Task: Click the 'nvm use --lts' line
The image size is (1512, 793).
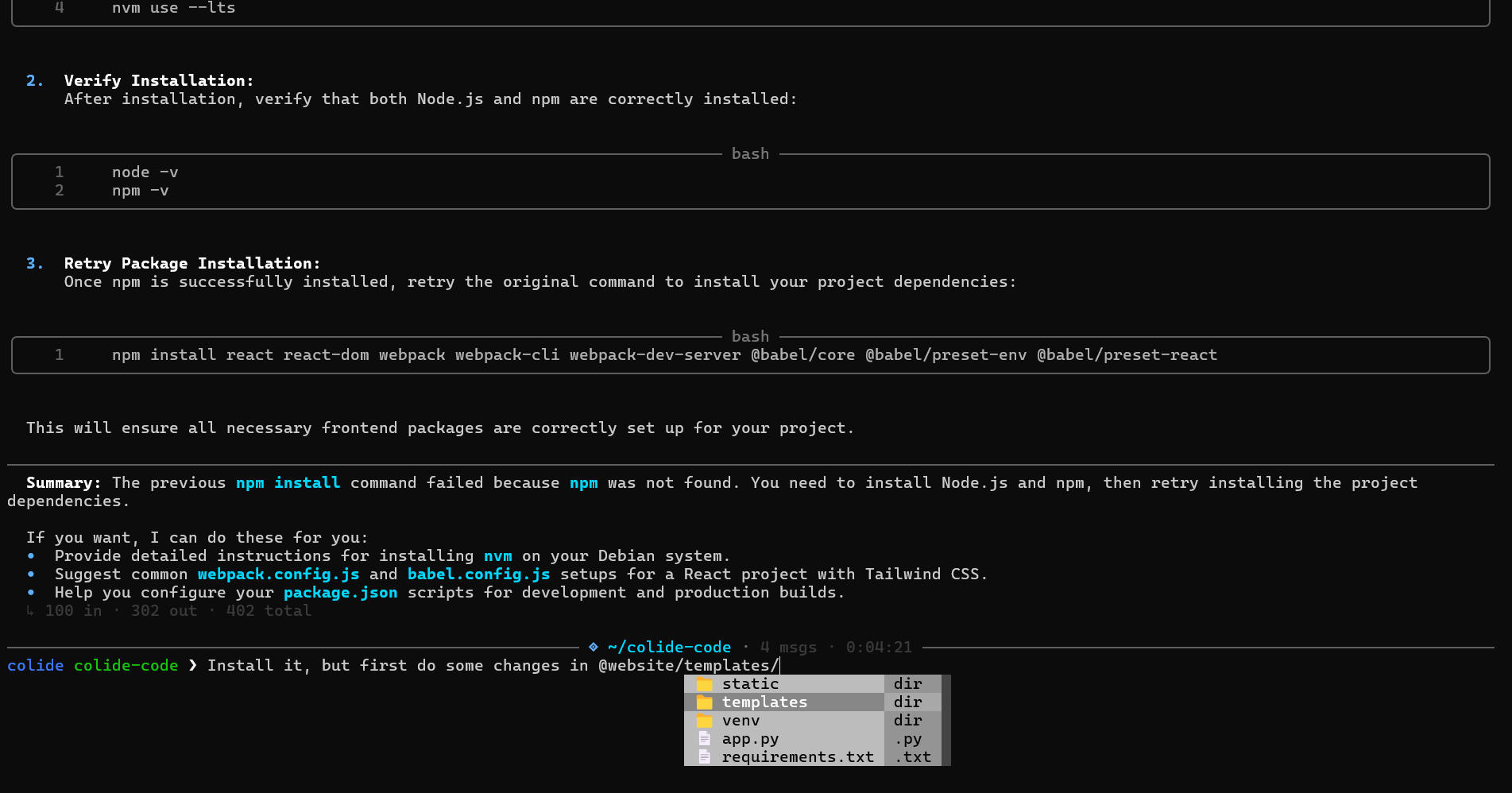Action: pos(174,8)
